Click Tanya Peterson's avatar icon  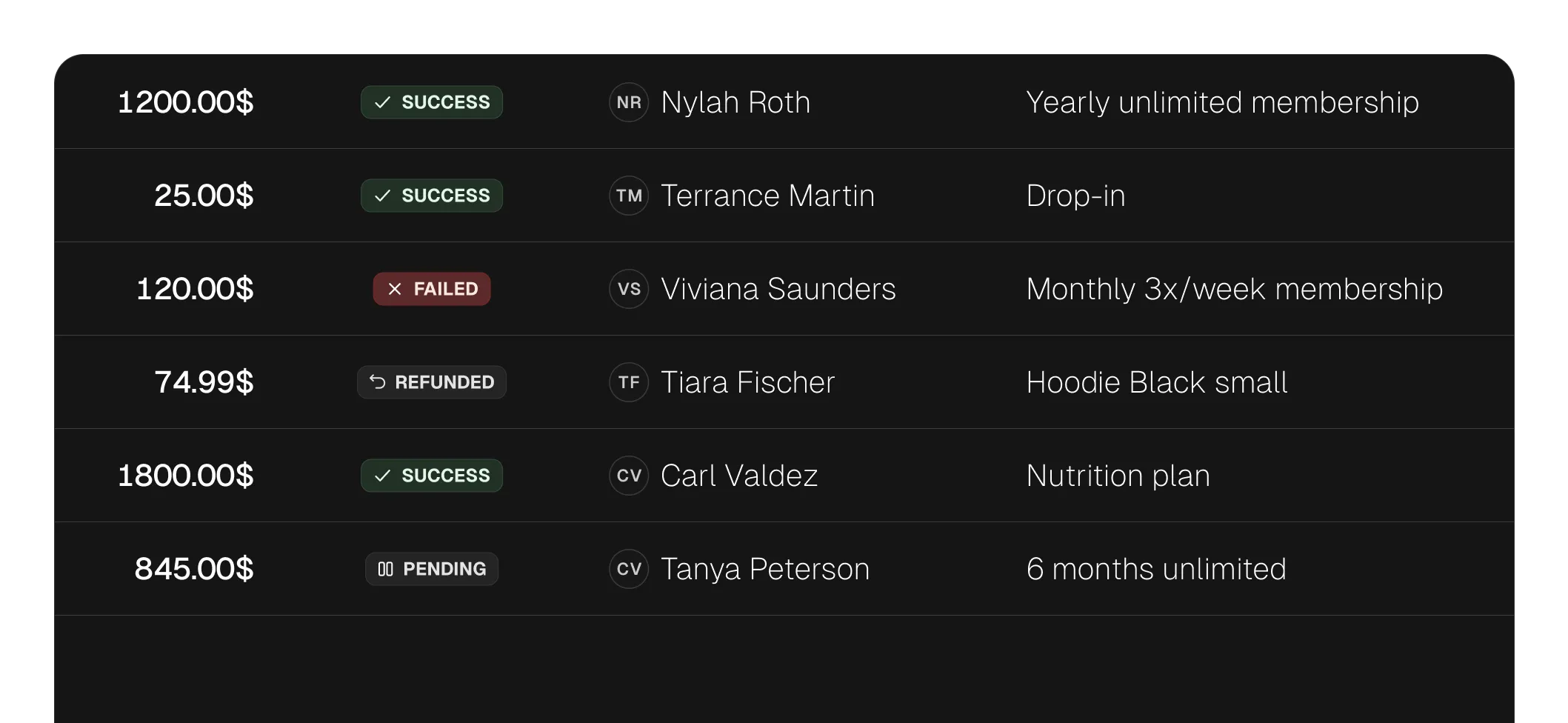pos(629,569)
